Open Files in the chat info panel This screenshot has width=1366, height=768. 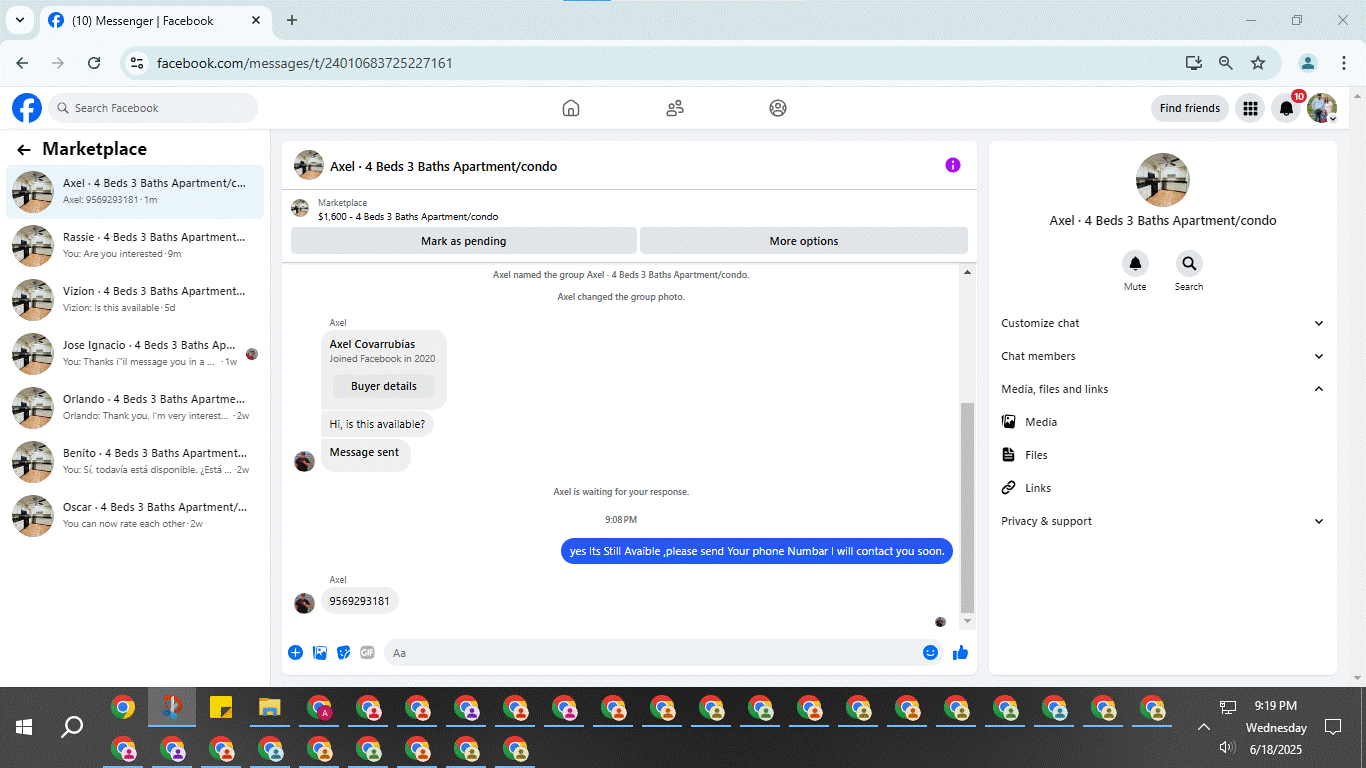1163,455
